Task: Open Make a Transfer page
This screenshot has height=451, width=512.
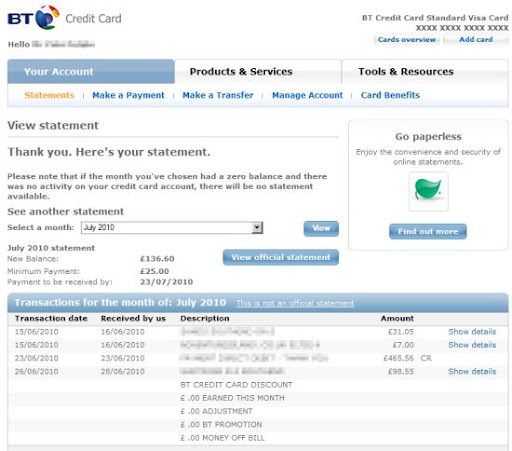Action: [218, 95]
